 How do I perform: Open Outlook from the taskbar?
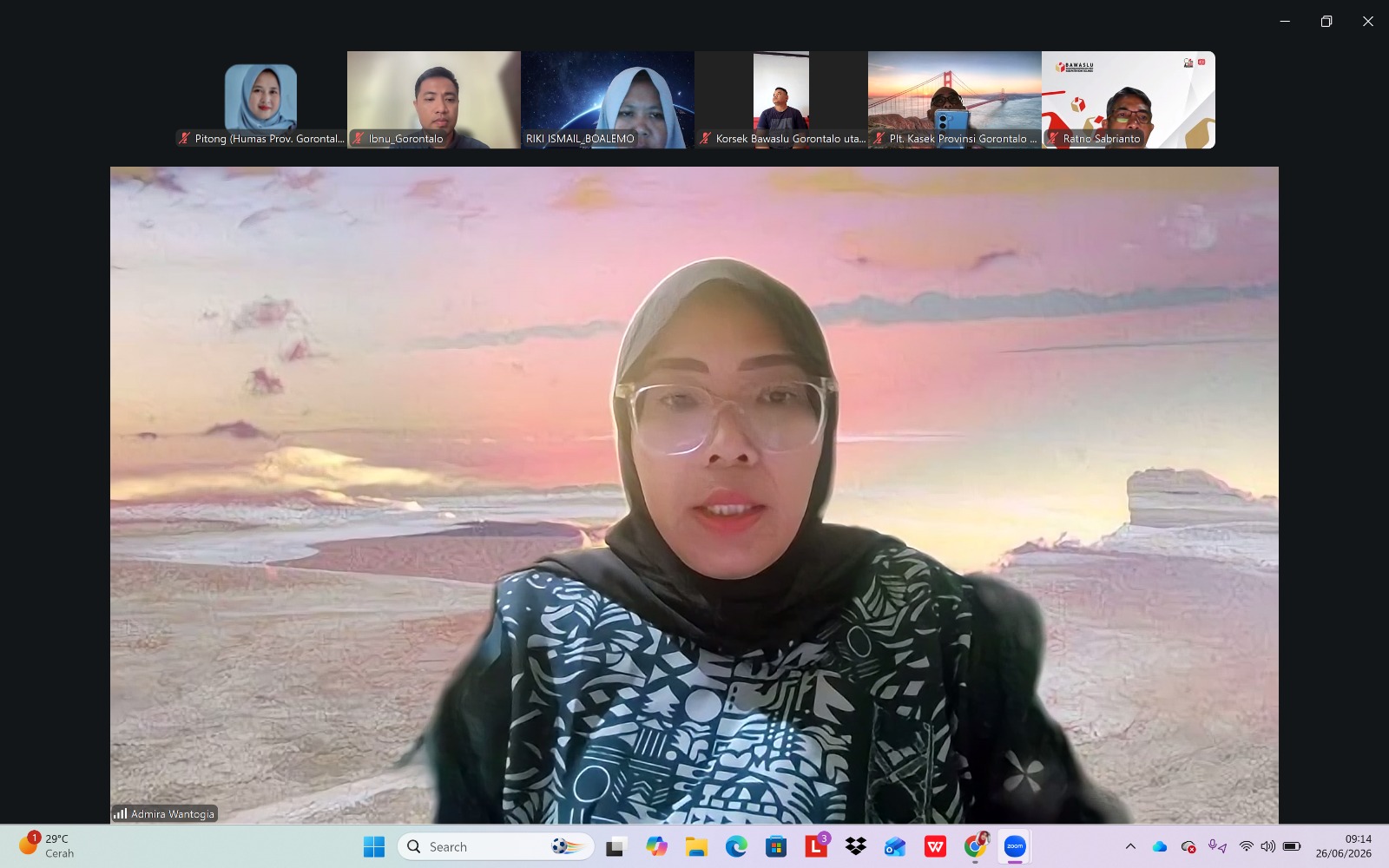coord(895,846)
